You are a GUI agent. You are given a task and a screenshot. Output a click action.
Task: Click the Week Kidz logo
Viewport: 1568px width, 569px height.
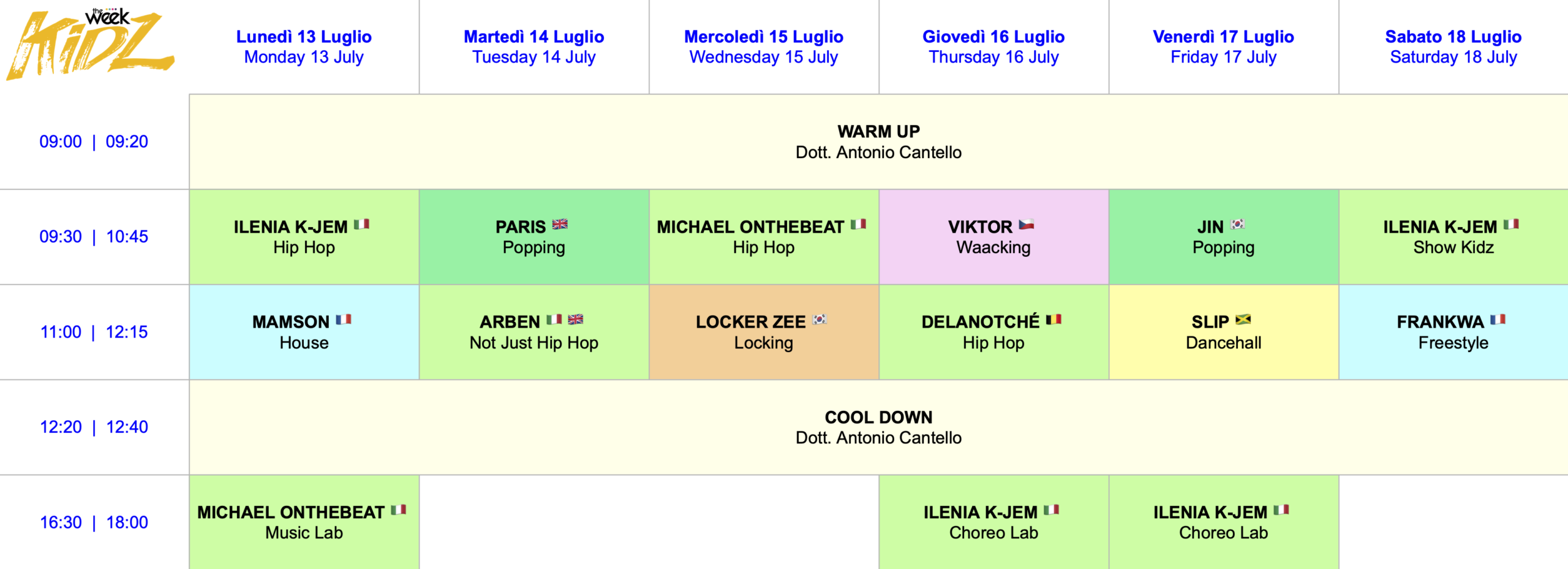(91, 44)
